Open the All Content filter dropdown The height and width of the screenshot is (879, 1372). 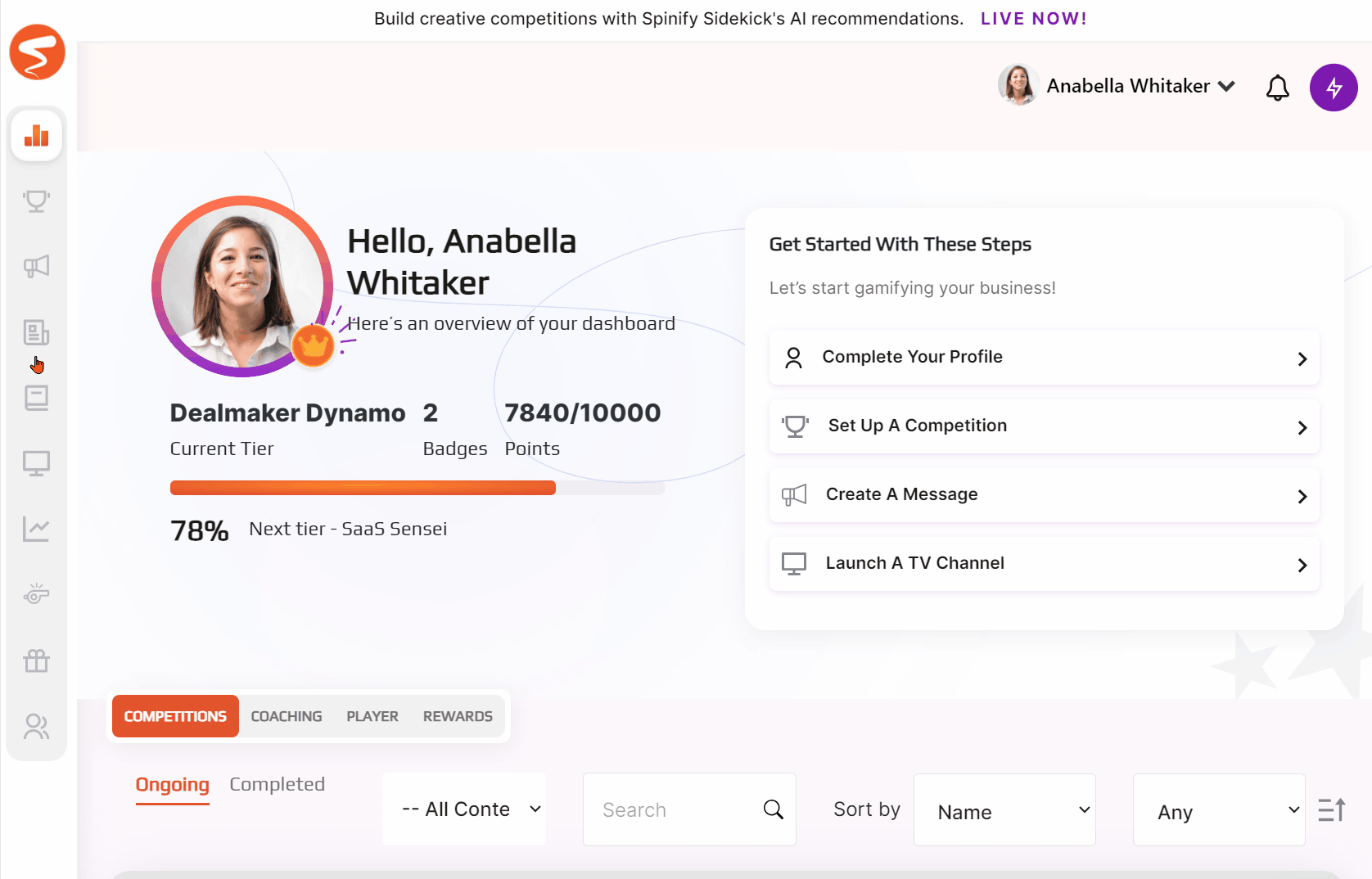[x=463, y=809]
